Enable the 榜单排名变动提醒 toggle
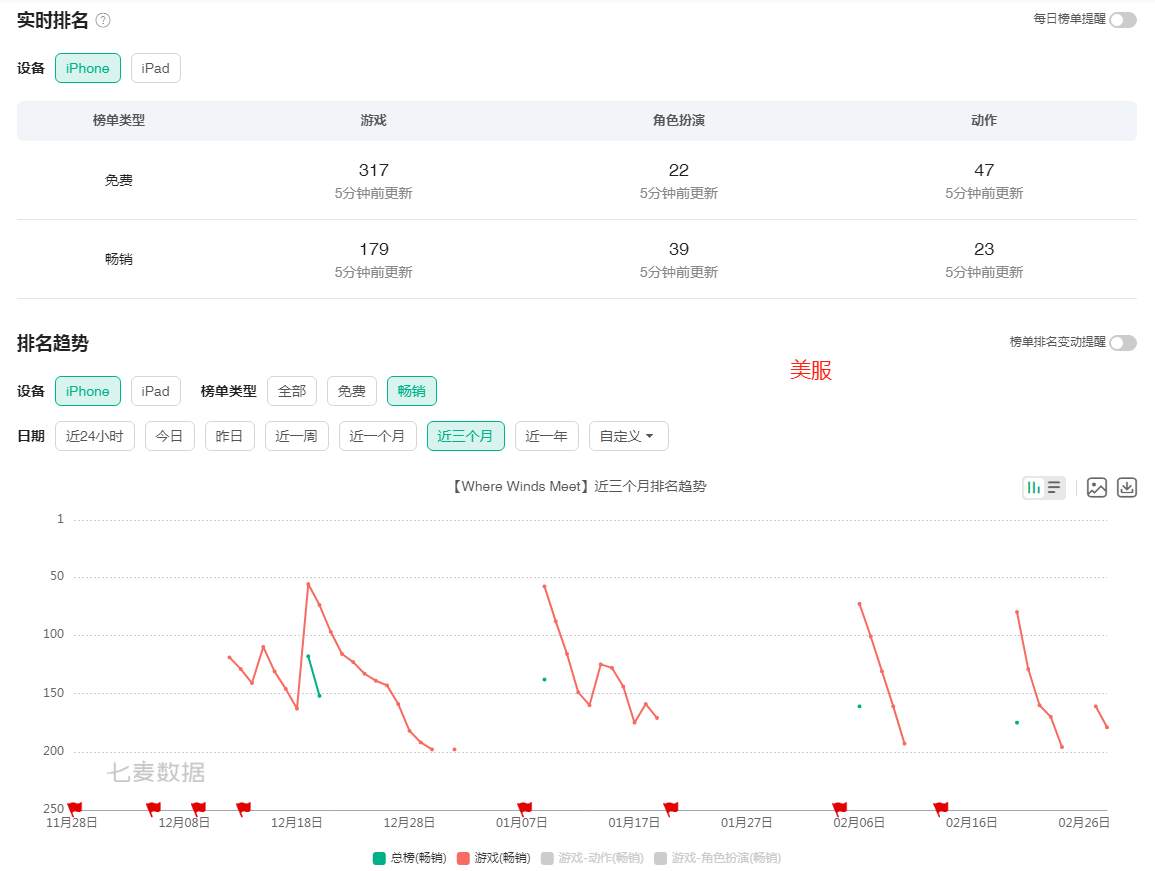 coord(1123,343)
